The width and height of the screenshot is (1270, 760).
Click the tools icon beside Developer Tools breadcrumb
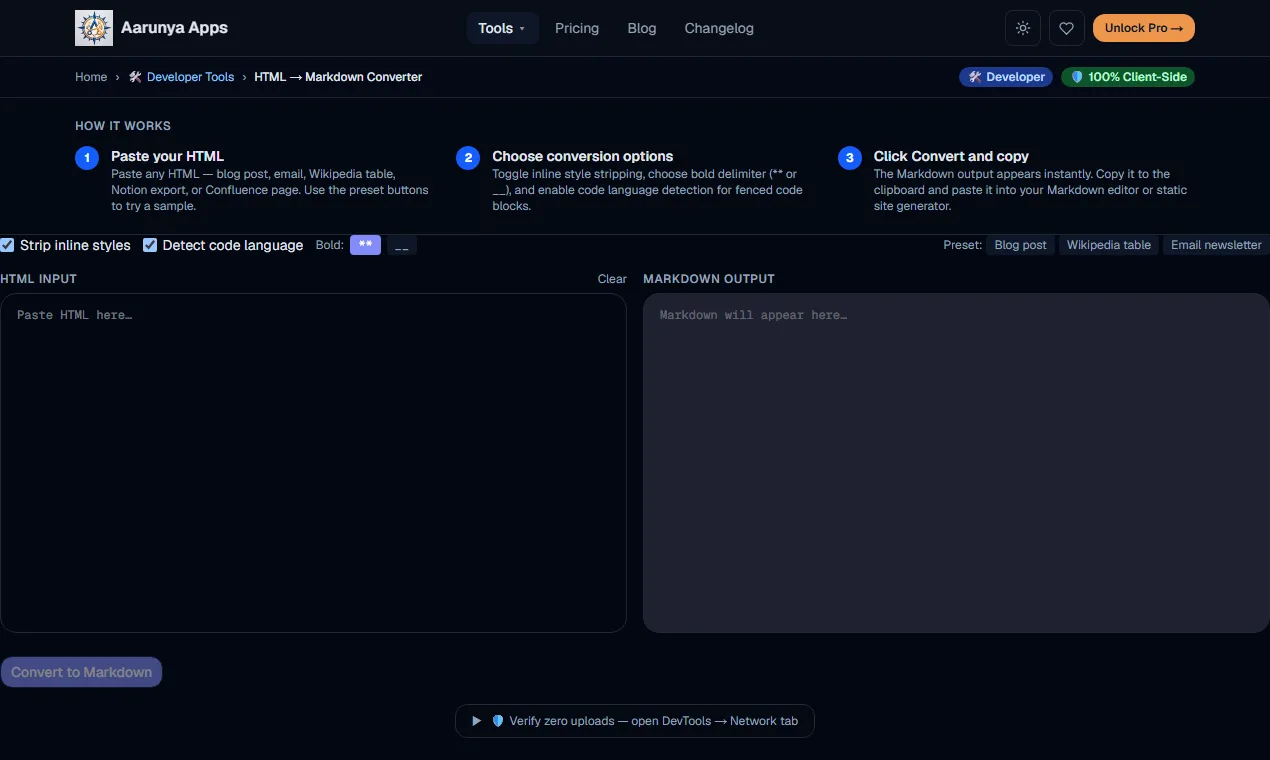135,77
